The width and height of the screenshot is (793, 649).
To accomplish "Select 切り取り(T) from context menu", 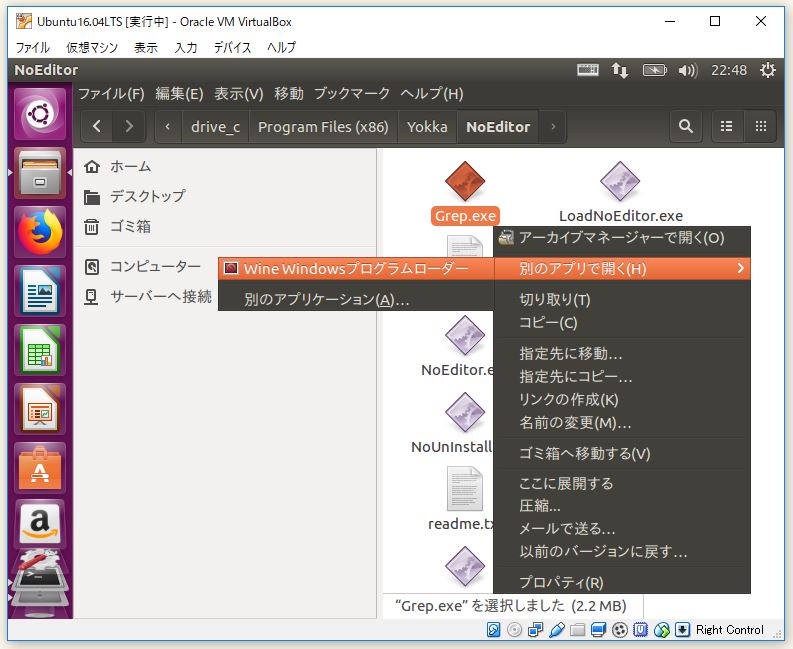I will tap(622, 300).
